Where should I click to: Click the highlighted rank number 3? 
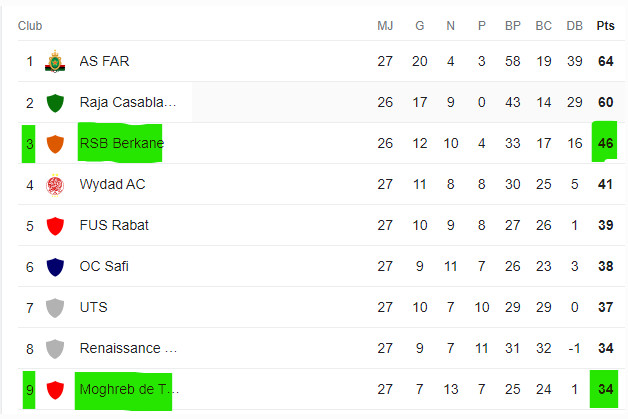point(30,144)
